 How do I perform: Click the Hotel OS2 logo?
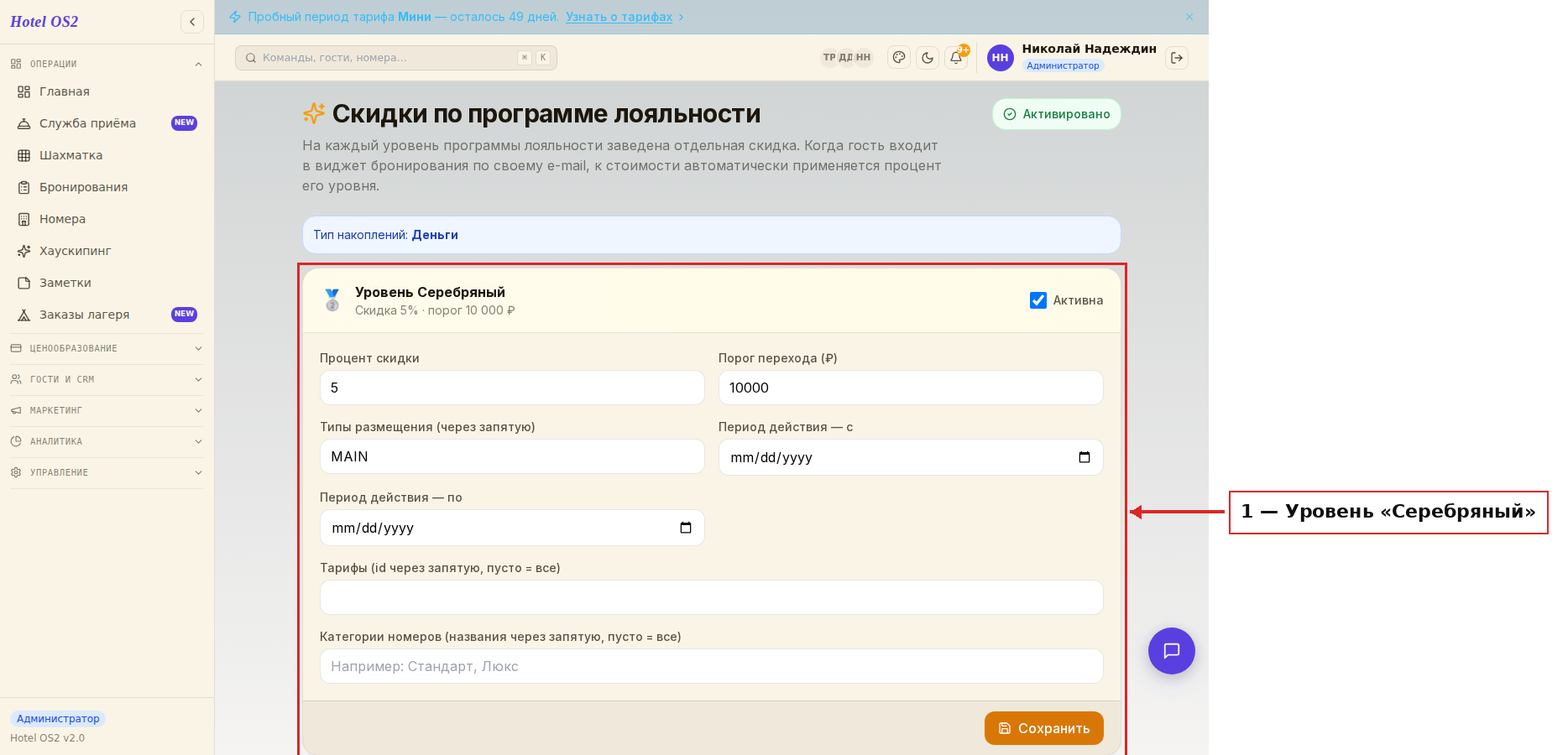point(44,22)
